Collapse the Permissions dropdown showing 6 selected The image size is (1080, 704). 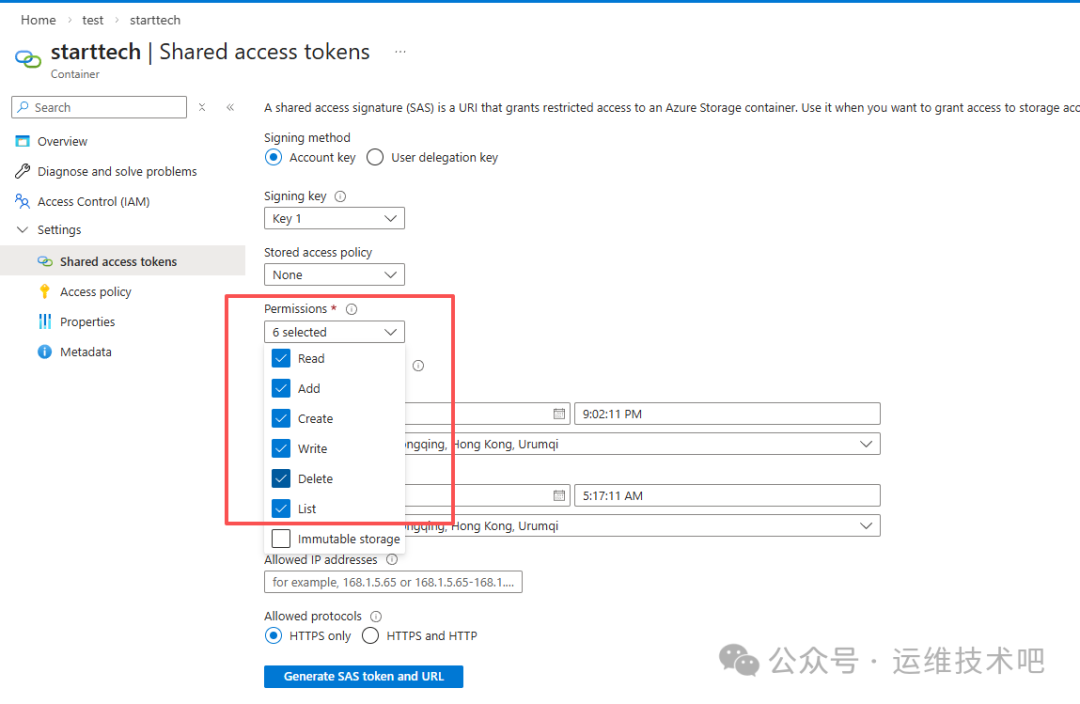pos(334,332)
